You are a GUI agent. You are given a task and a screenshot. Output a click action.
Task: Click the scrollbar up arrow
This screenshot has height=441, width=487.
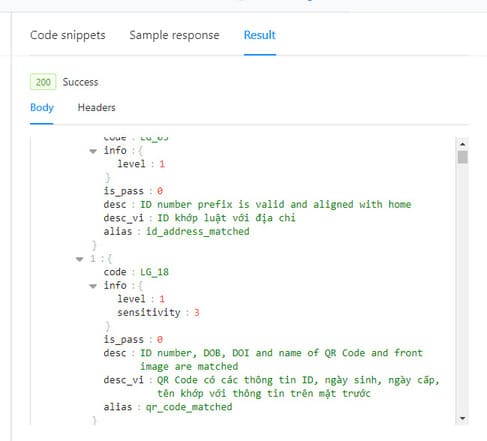coord(462,144)
